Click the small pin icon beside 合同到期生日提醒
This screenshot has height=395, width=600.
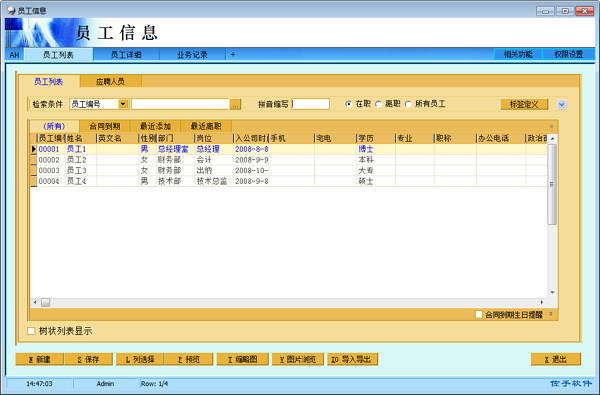[x=551, y=314]
